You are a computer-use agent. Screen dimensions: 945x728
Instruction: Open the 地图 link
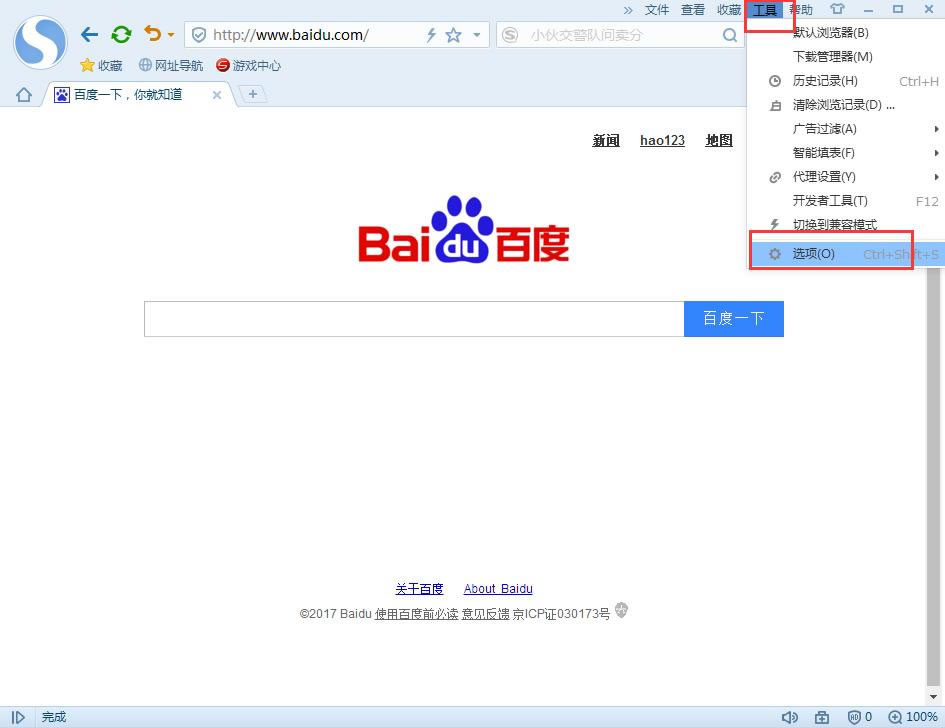719,140
